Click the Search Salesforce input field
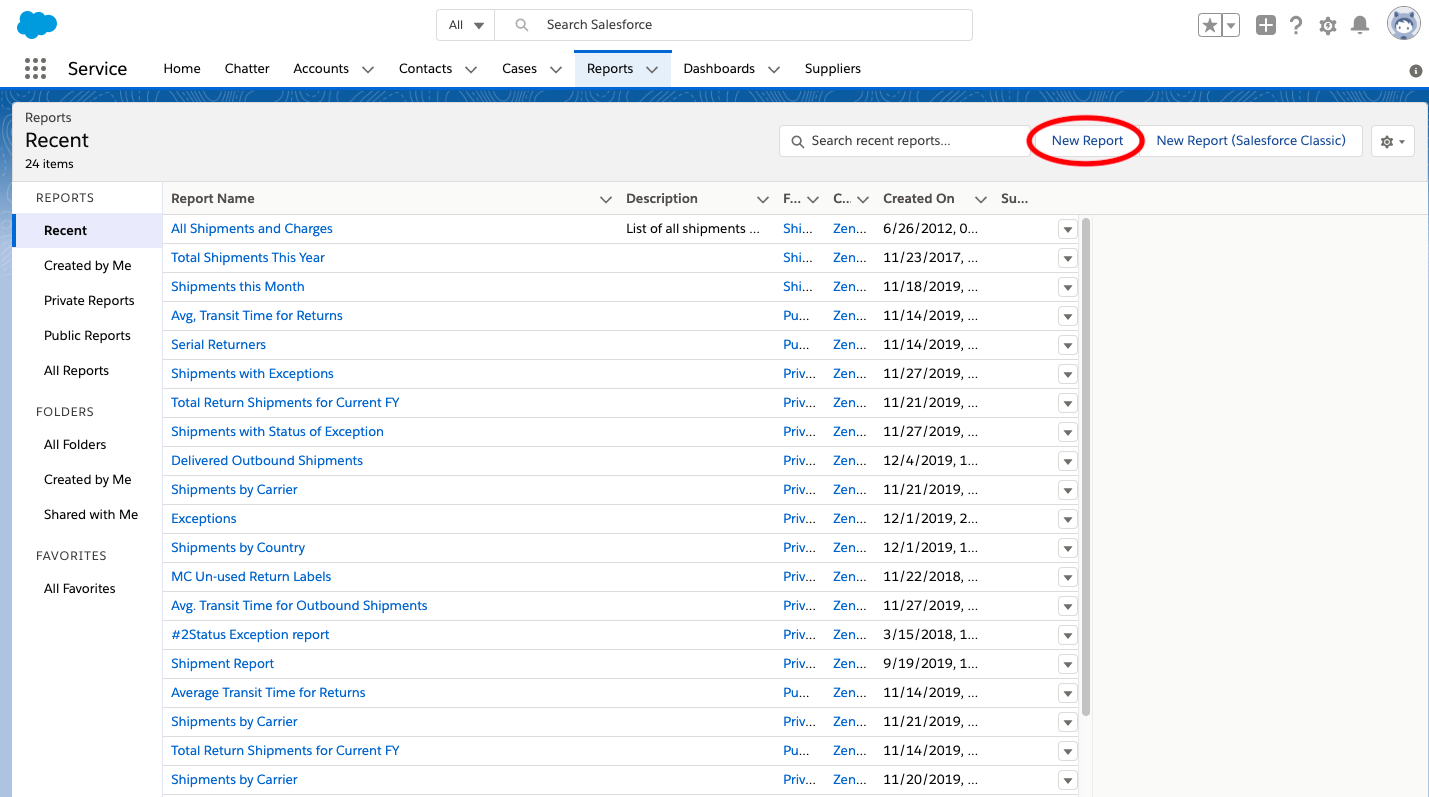Image resolution: width=1429 pixels, height=797 pixels. point(733,25)
